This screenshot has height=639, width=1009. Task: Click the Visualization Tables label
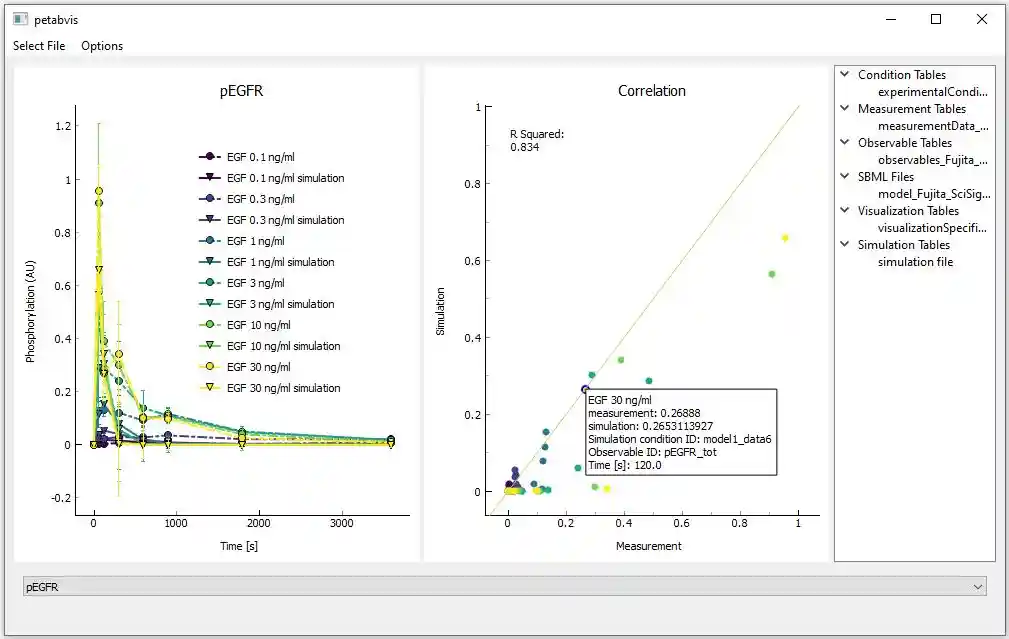908,210
